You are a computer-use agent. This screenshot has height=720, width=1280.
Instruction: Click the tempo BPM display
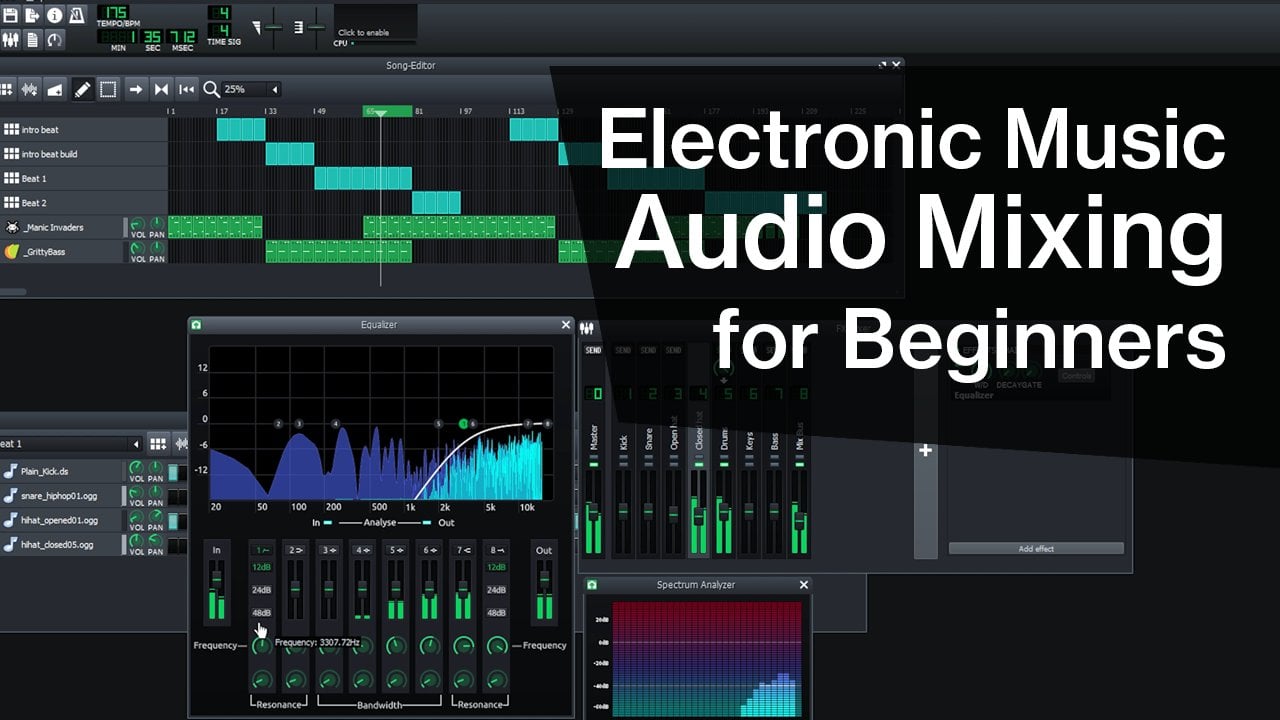pyautogui.click(x=112, y=14)
